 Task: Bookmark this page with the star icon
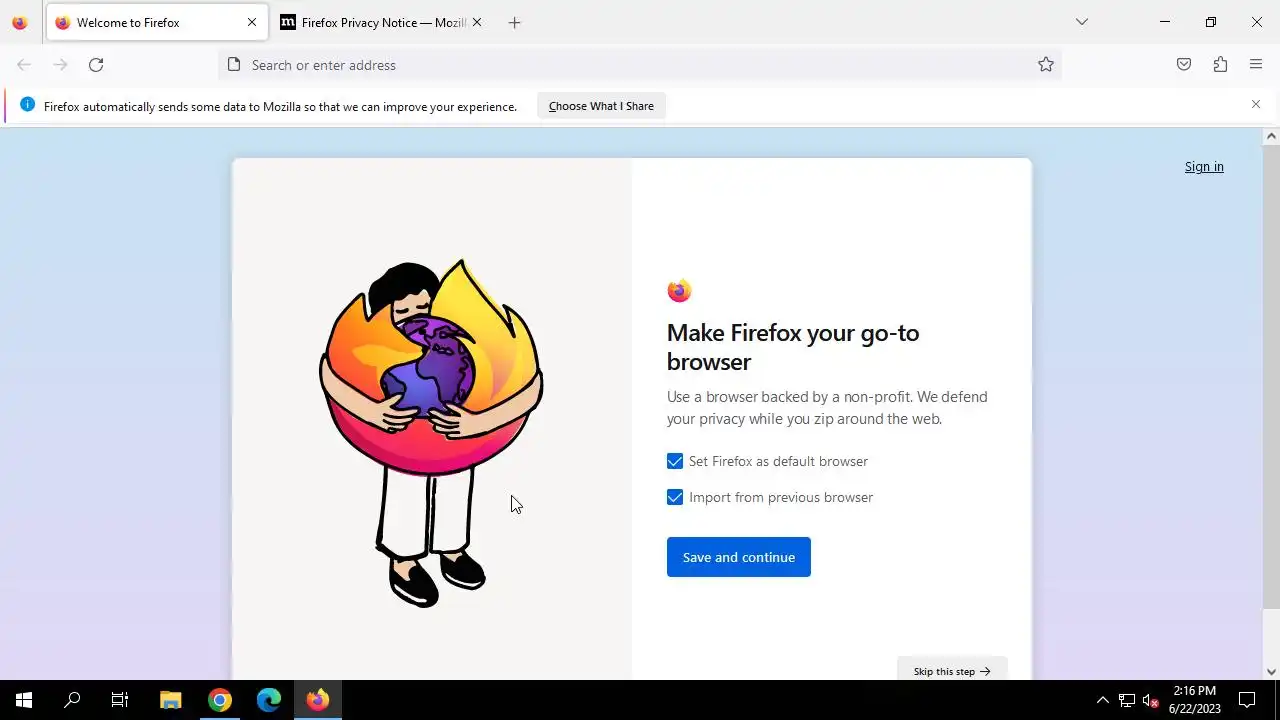coord(1046,65)
